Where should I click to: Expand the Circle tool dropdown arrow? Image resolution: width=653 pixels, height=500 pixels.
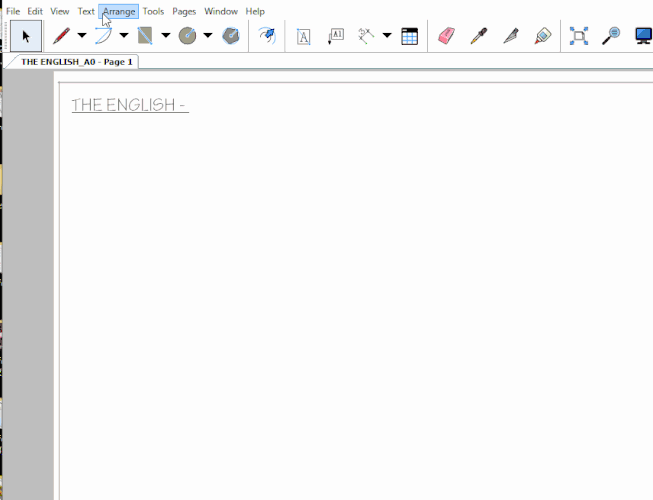pyautogui.click(x=208, y=35)
